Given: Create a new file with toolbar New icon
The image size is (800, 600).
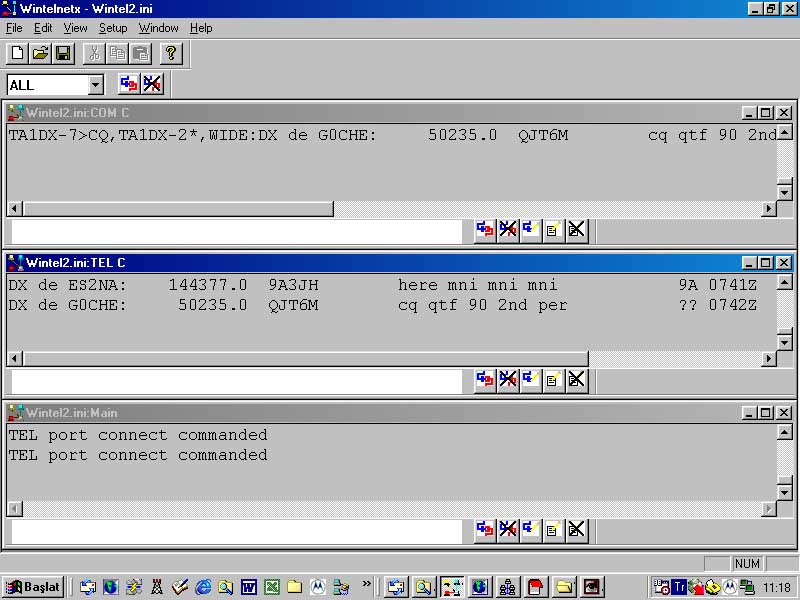Looking at the screenshot, I should tap(17, 53).
